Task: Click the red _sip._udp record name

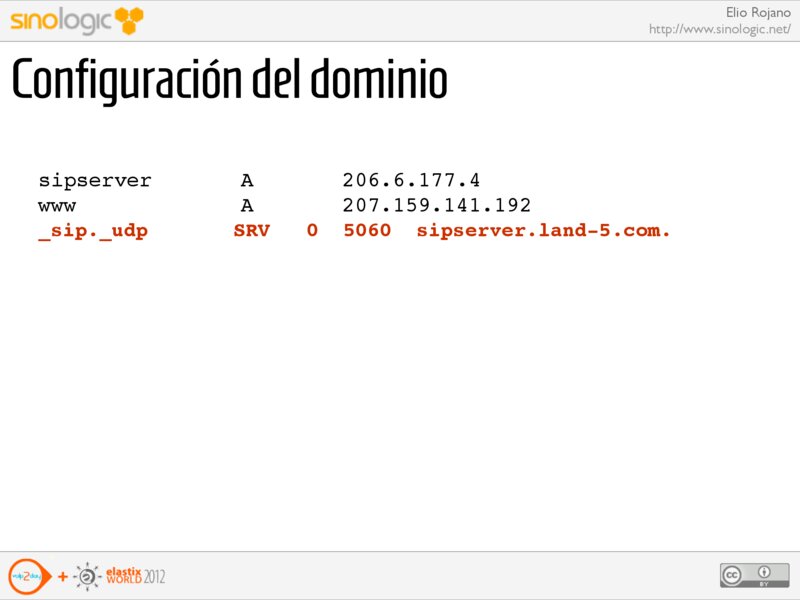Action: [93, 231]
